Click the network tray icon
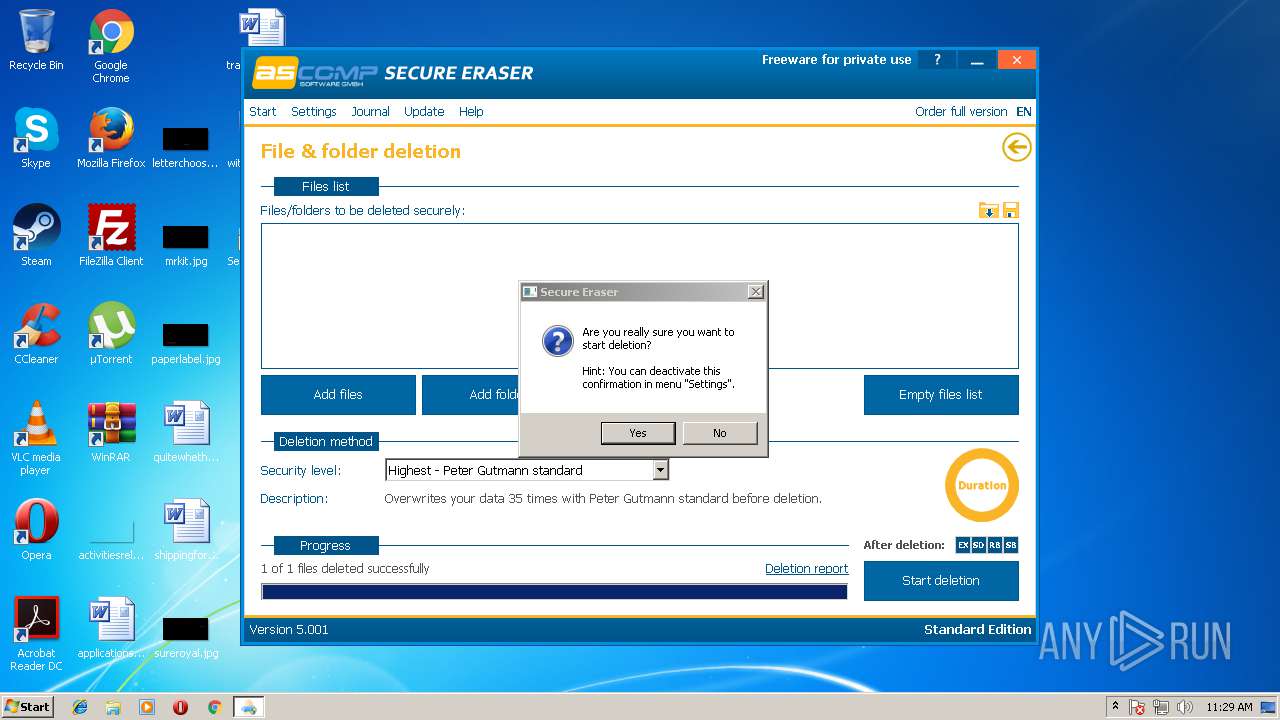 click(1161, 707)
